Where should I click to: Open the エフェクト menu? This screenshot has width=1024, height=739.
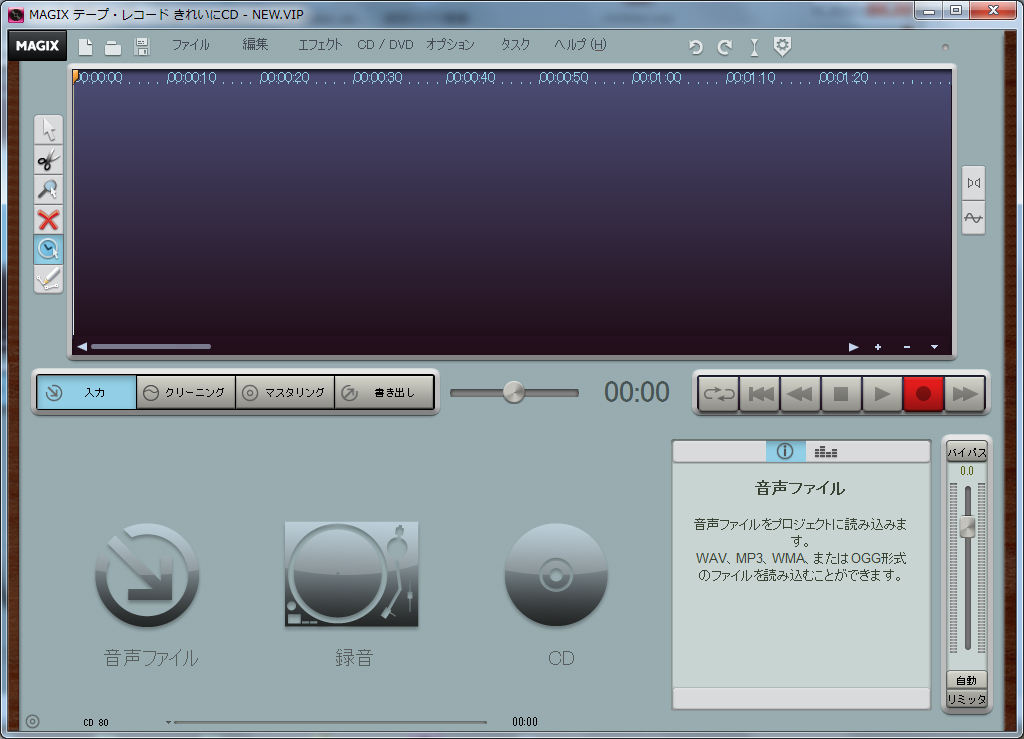click(320, 45)
